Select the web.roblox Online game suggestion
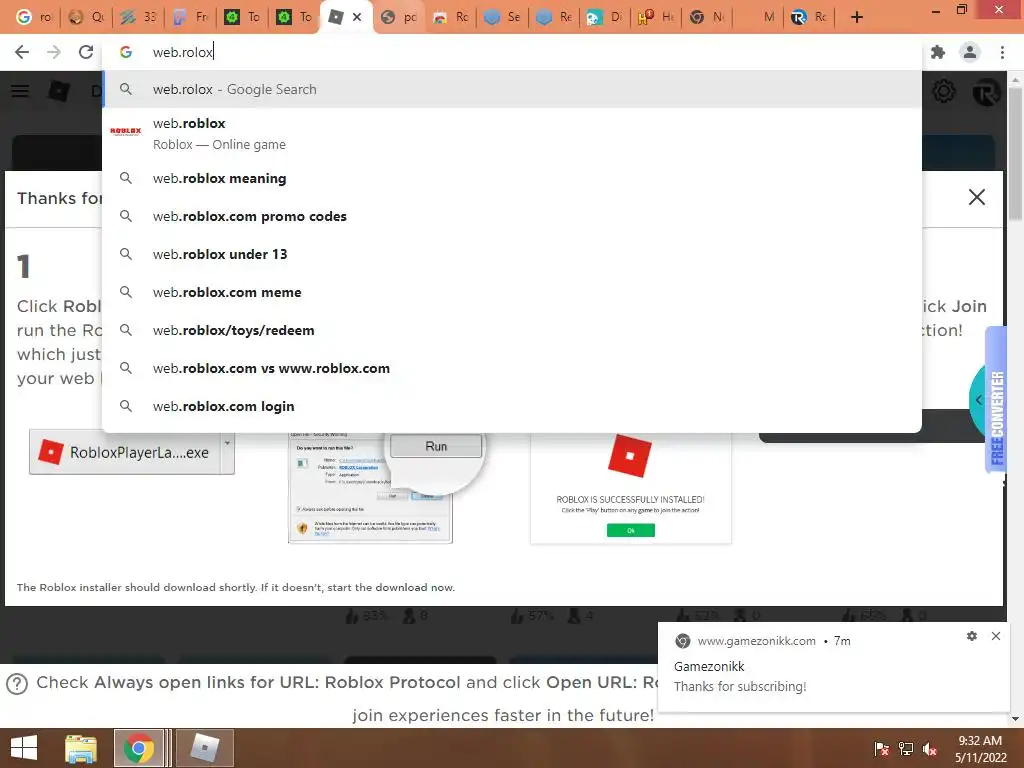Screen dimensions: 1024x768 tap(512, 134)
